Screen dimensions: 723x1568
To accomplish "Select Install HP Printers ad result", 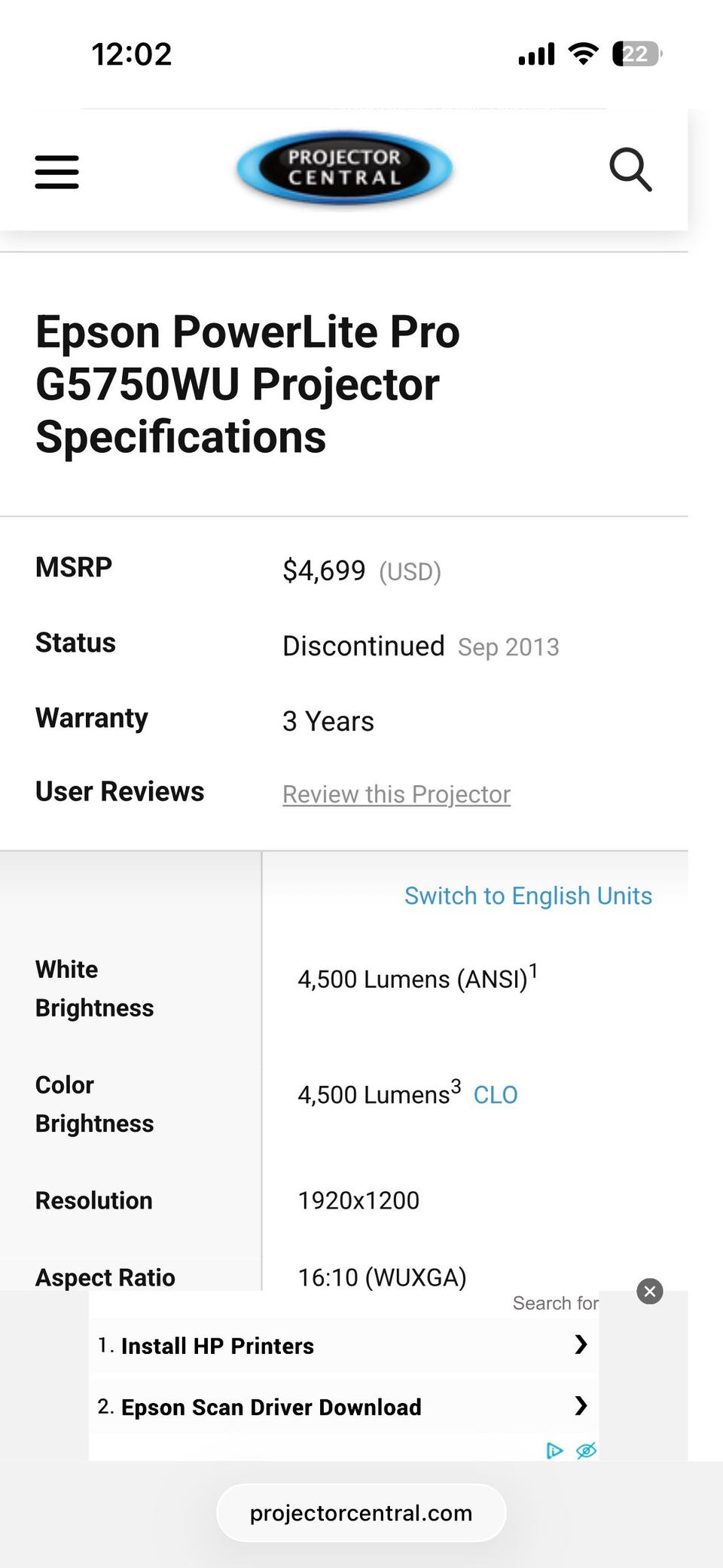I will click(x=218, y=1346).
